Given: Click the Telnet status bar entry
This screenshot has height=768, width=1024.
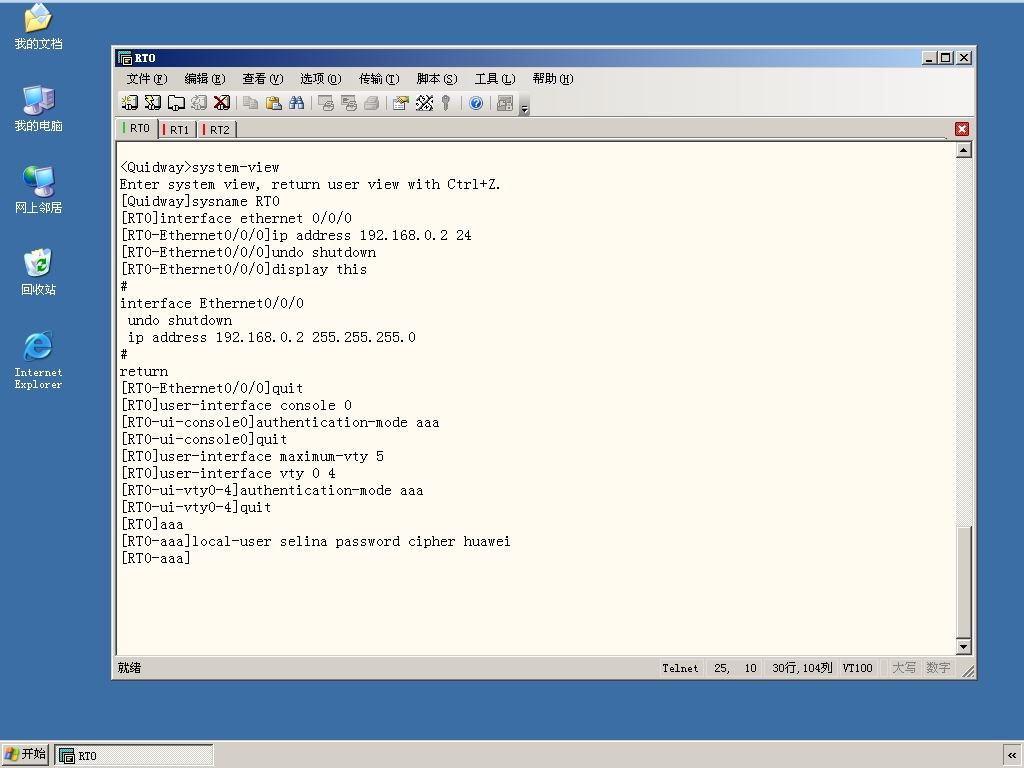Looking at the screenshot, I should [680, 668].
